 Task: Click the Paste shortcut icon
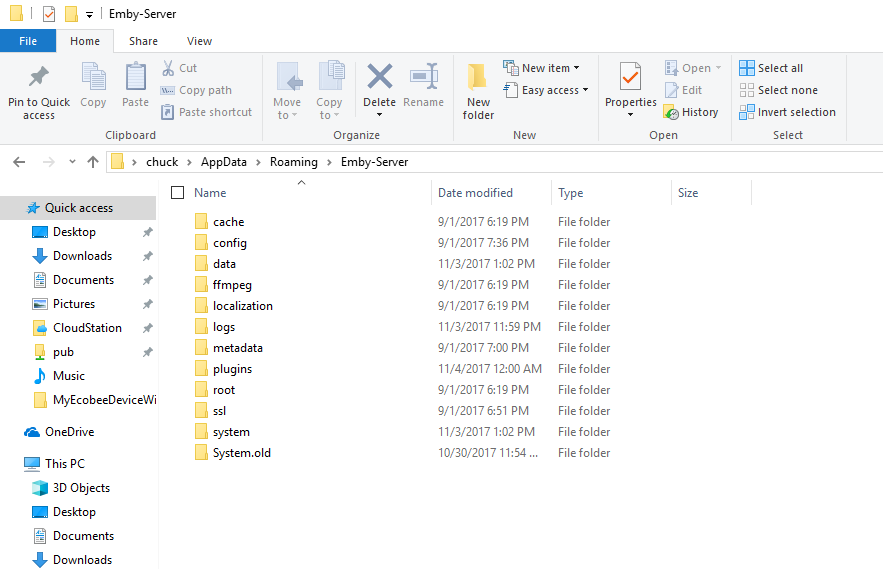click(x=168, y=112)
